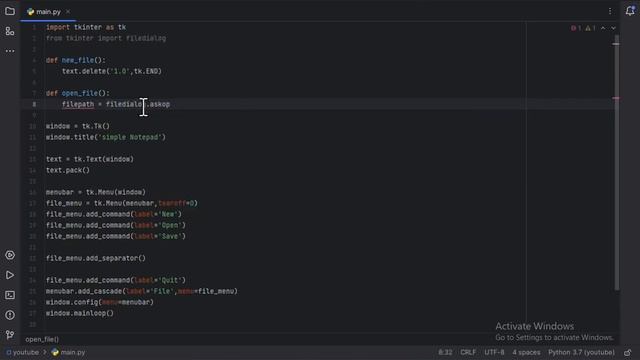Click window.config(menu=menubar) line
640x360 pixels.
point(100,302)
